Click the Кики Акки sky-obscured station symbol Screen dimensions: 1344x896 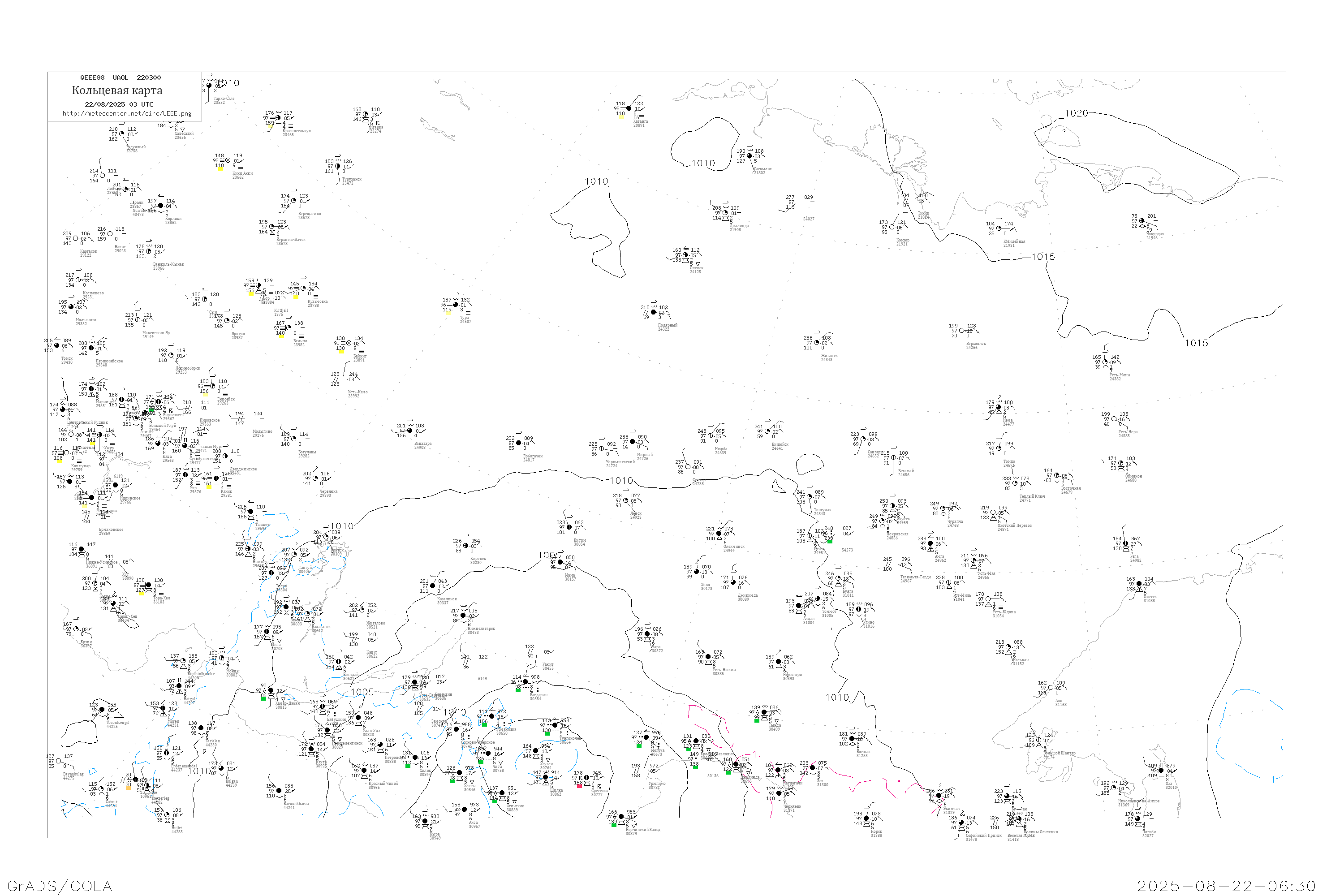[x=228, y=160]
